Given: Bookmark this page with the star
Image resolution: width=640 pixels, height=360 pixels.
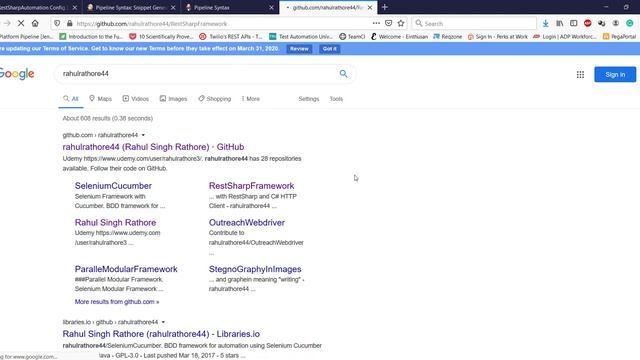Looking at the screenshot, I should [401, 23].
